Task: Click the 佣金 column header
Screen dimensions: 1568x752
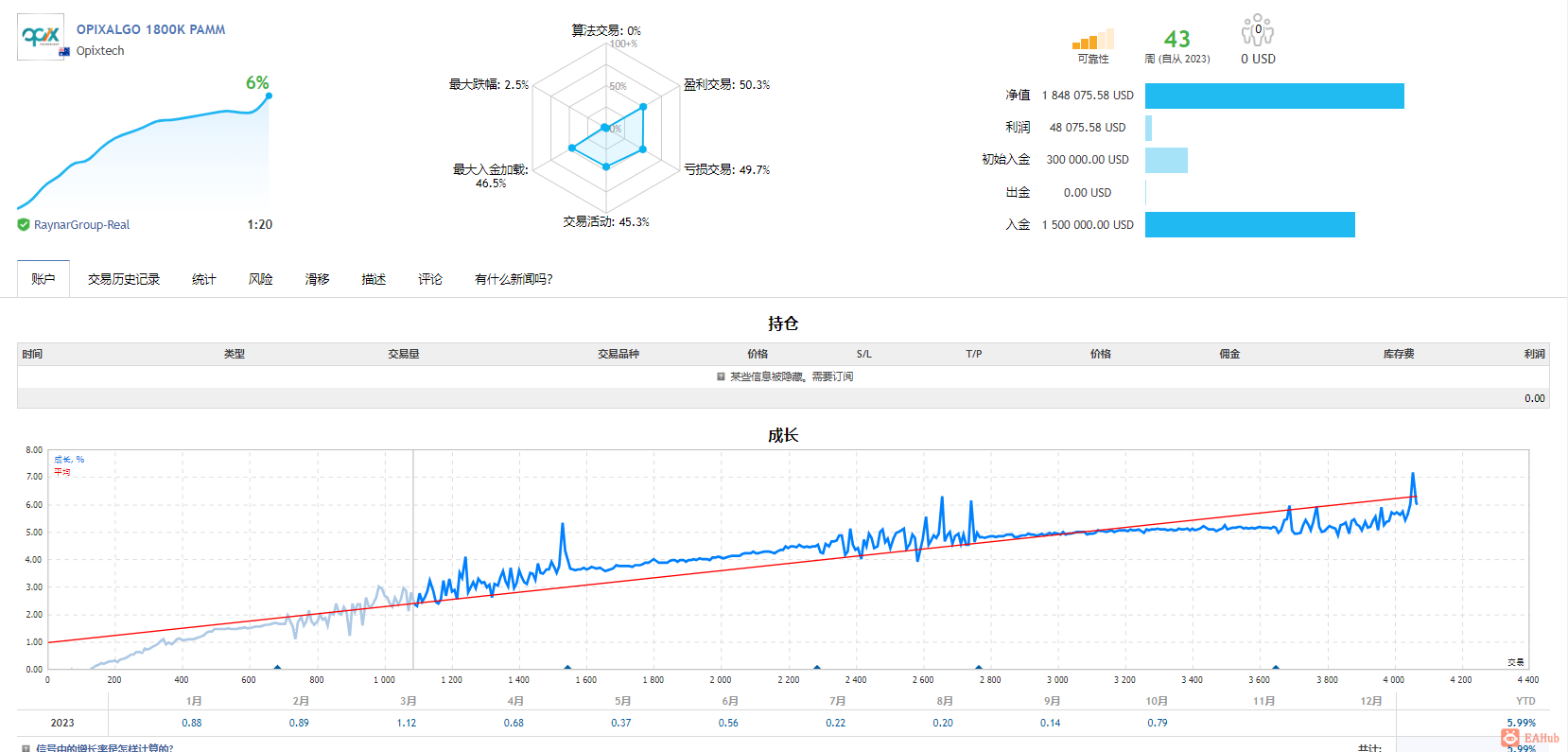Action: 1229,354
